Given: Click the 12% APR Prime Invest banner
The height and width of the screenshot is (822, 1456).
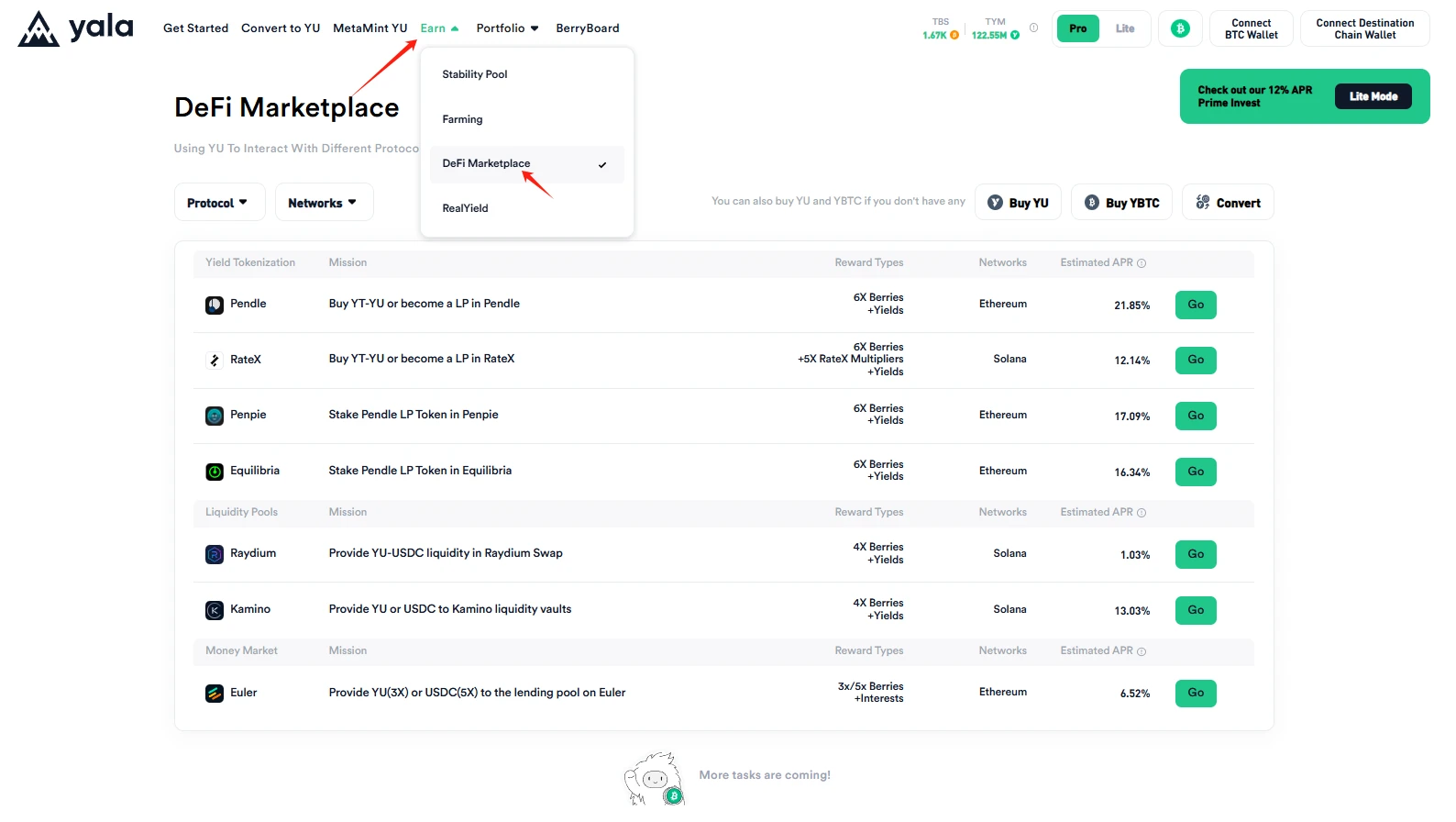Looking at the screenshot, I should tap(1305, 96).
